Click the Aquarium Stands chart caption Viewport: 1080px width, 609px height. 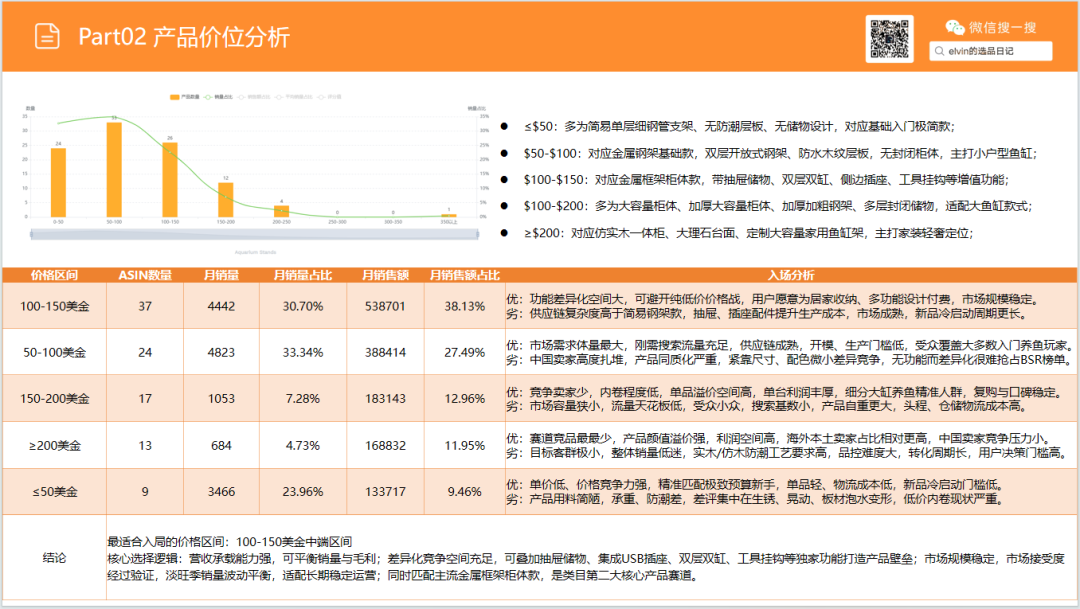255,252
